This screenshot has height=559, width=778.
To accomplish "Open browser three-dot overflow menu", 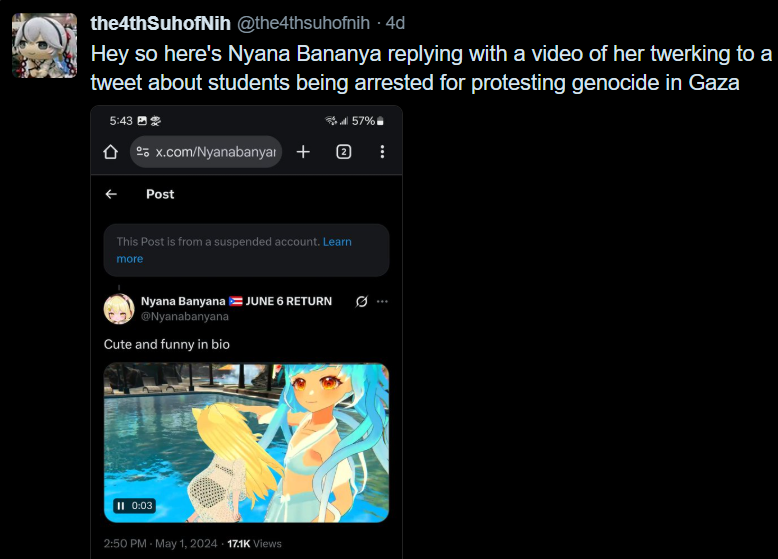I will pos(382,152).
